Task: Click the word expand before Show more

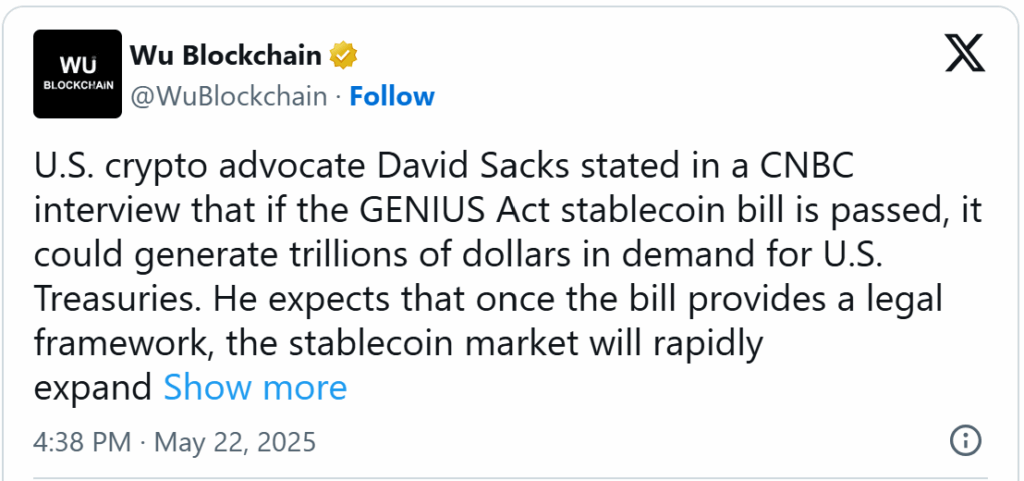Action: point(93,389)
